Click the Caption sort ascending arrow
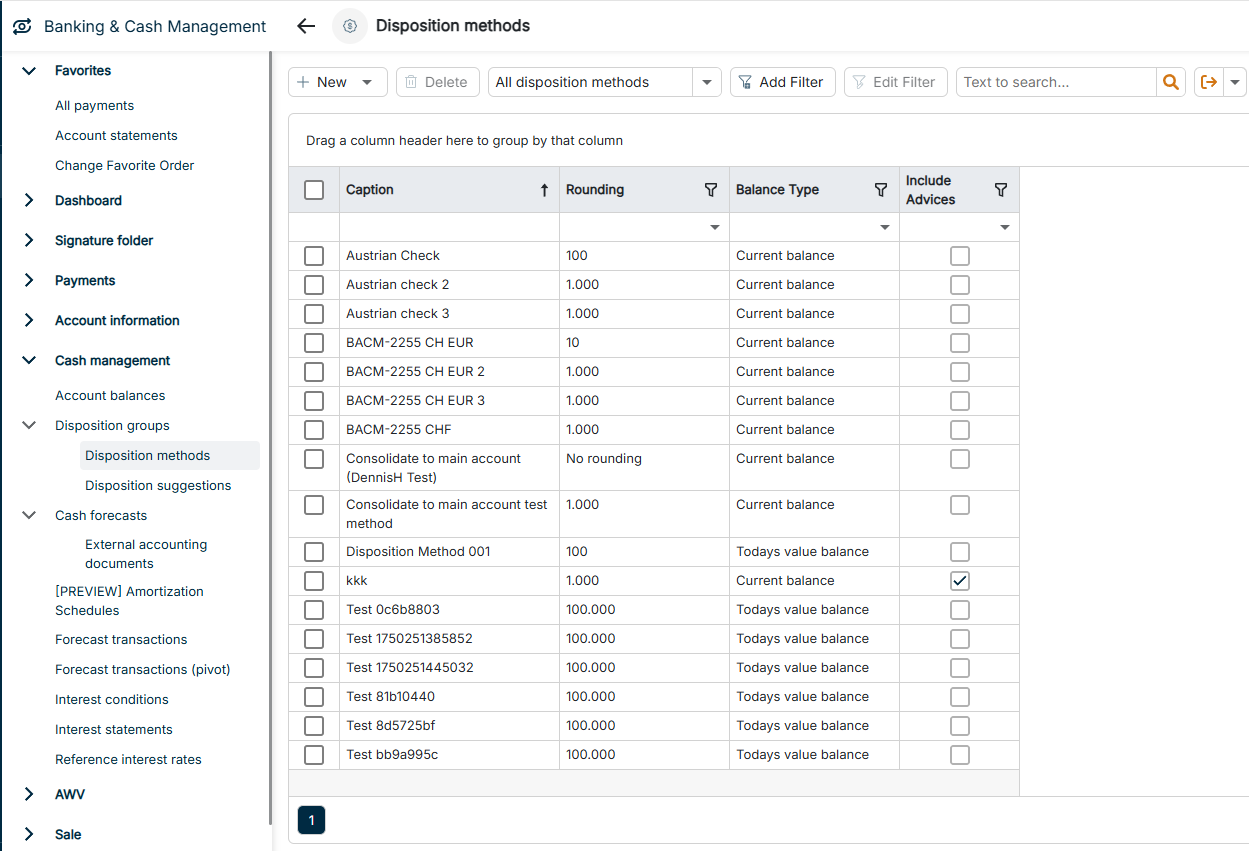 click(544, 190)
